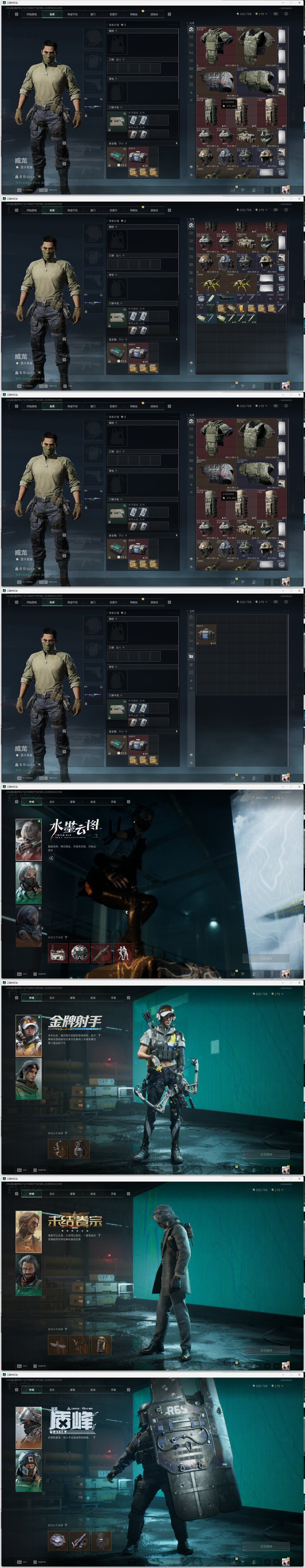Toggle 显示装备 checkbox in near-empty stash window
Screen dimensions: 305x1568
[18, 755]
